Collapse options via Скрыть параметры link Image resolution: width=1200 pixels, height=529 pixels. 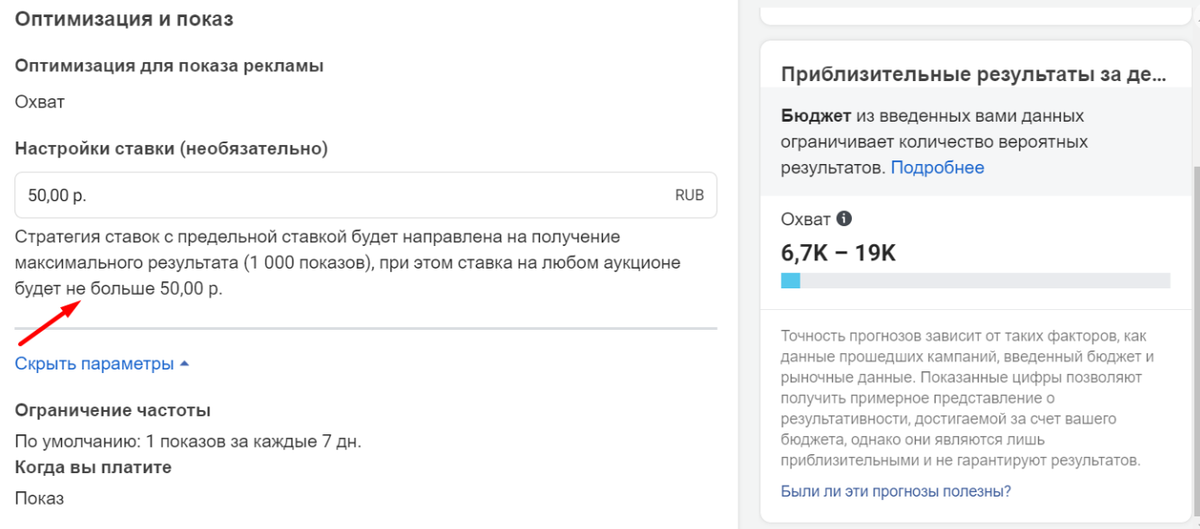point(94,364)
